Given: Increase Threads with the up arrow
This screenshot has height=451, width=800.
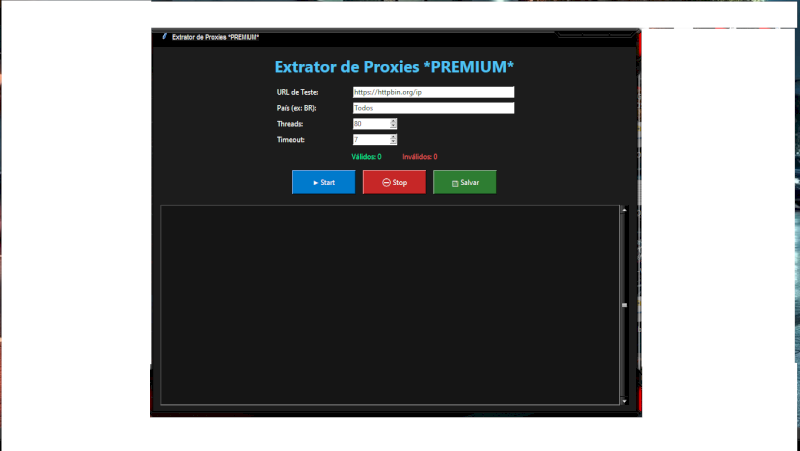Looking at the screenshot, I should (393, 121).
